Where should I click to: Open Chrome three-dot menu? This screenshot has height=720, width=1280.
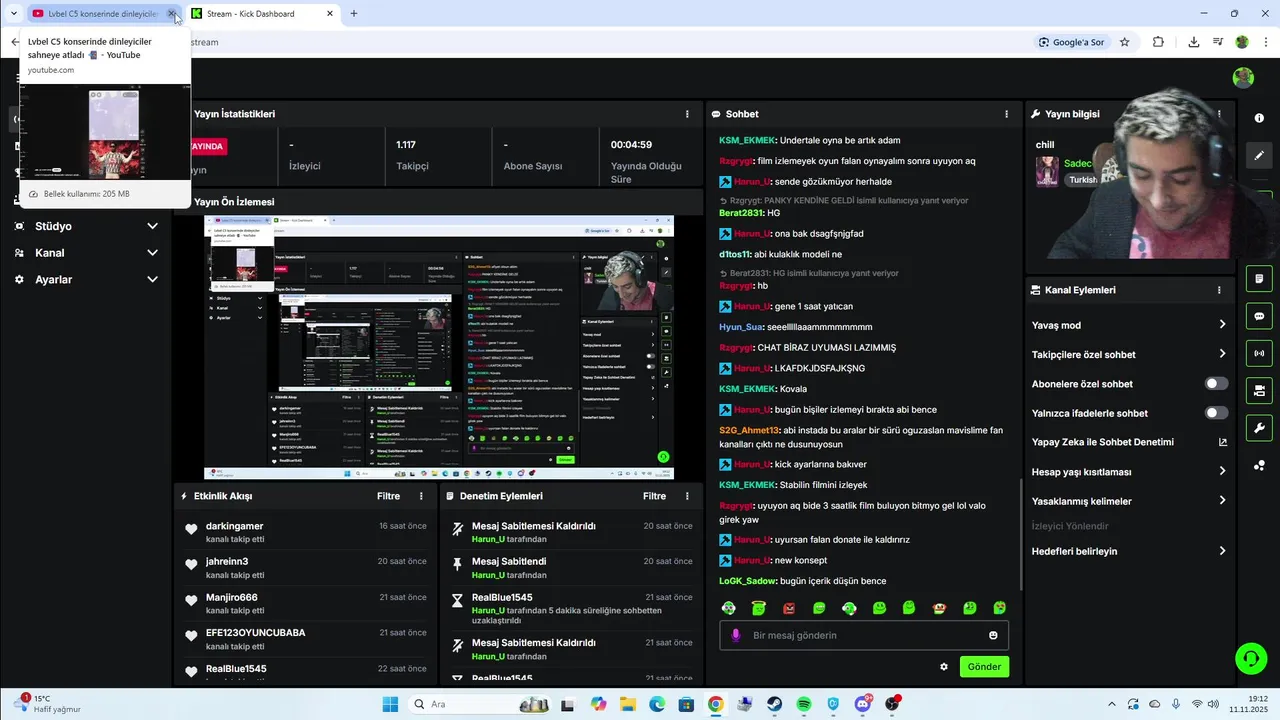[1266, 42]
